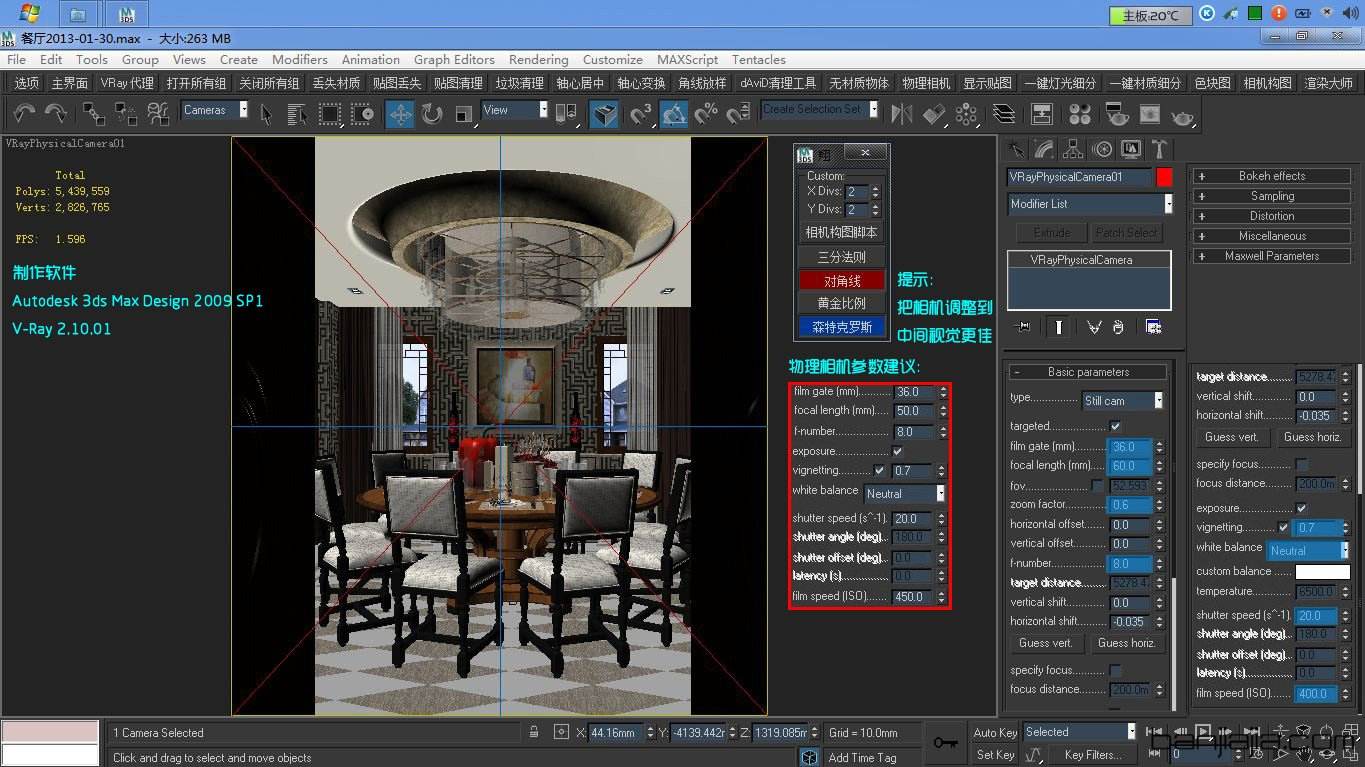Click the Redo arrow icon

pyautogui.click(x=56, y=113)
